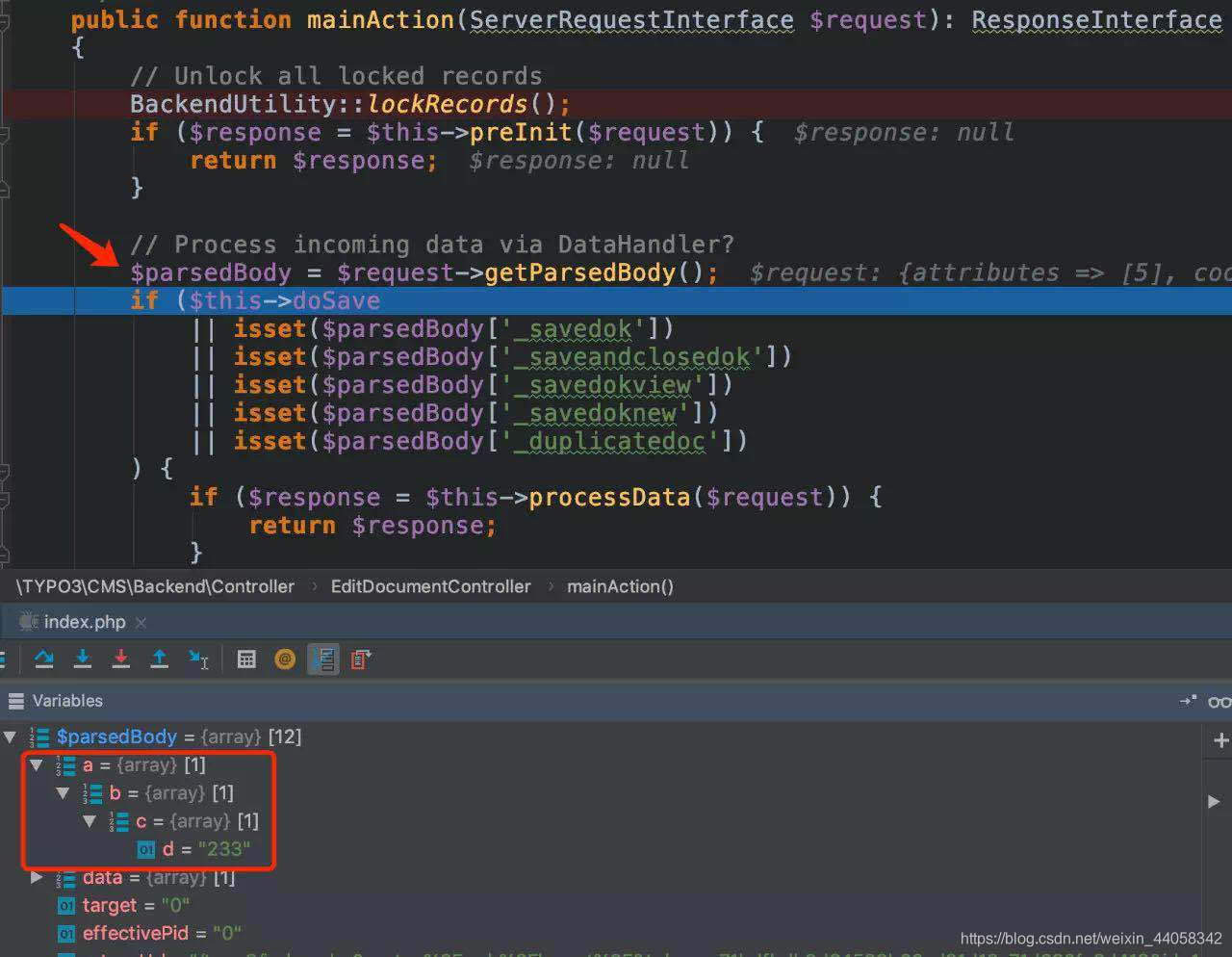This screenshot has height=957, width=1232.
Task: Click the value icon beside target
Action: [x=66, y=905]
